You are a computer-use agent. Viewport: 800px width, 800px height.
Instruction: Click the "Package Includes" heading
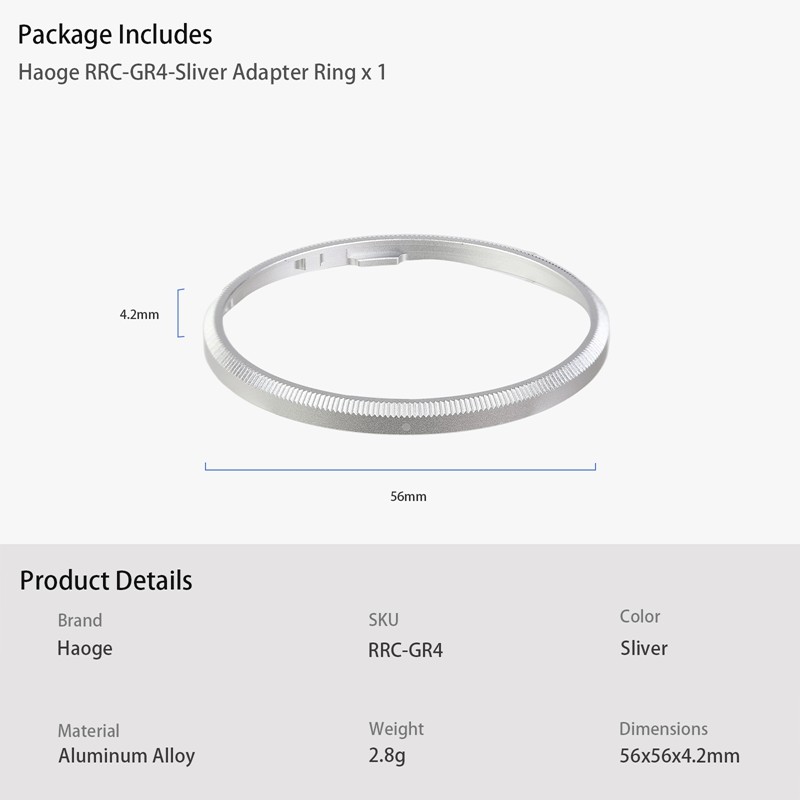pos(115,35)
